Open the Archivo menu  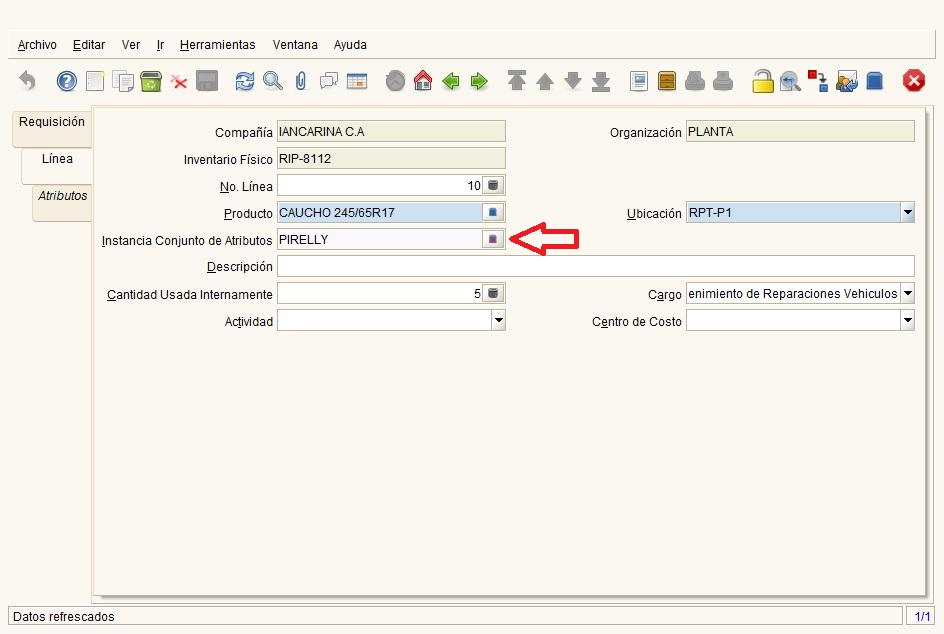tap(37, 45)
